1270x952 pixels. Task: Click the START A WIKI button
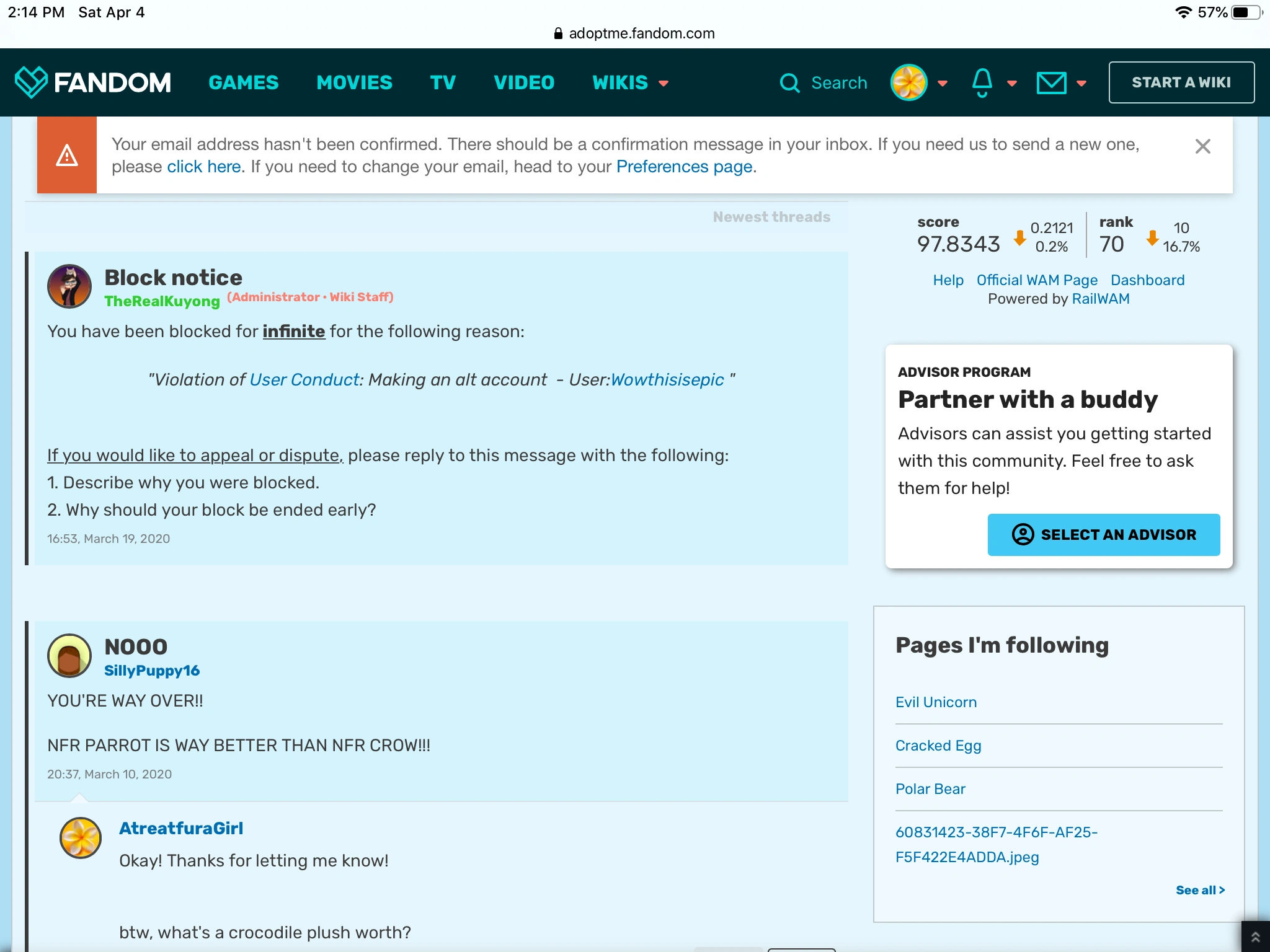point(1181,82)
